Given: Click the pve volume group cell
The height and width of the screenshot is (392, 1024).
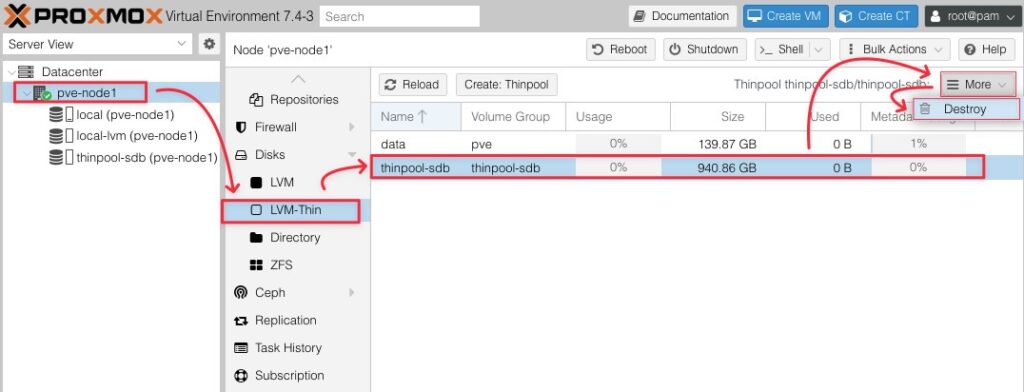Looking at the screenshot, I should (513, 143).
